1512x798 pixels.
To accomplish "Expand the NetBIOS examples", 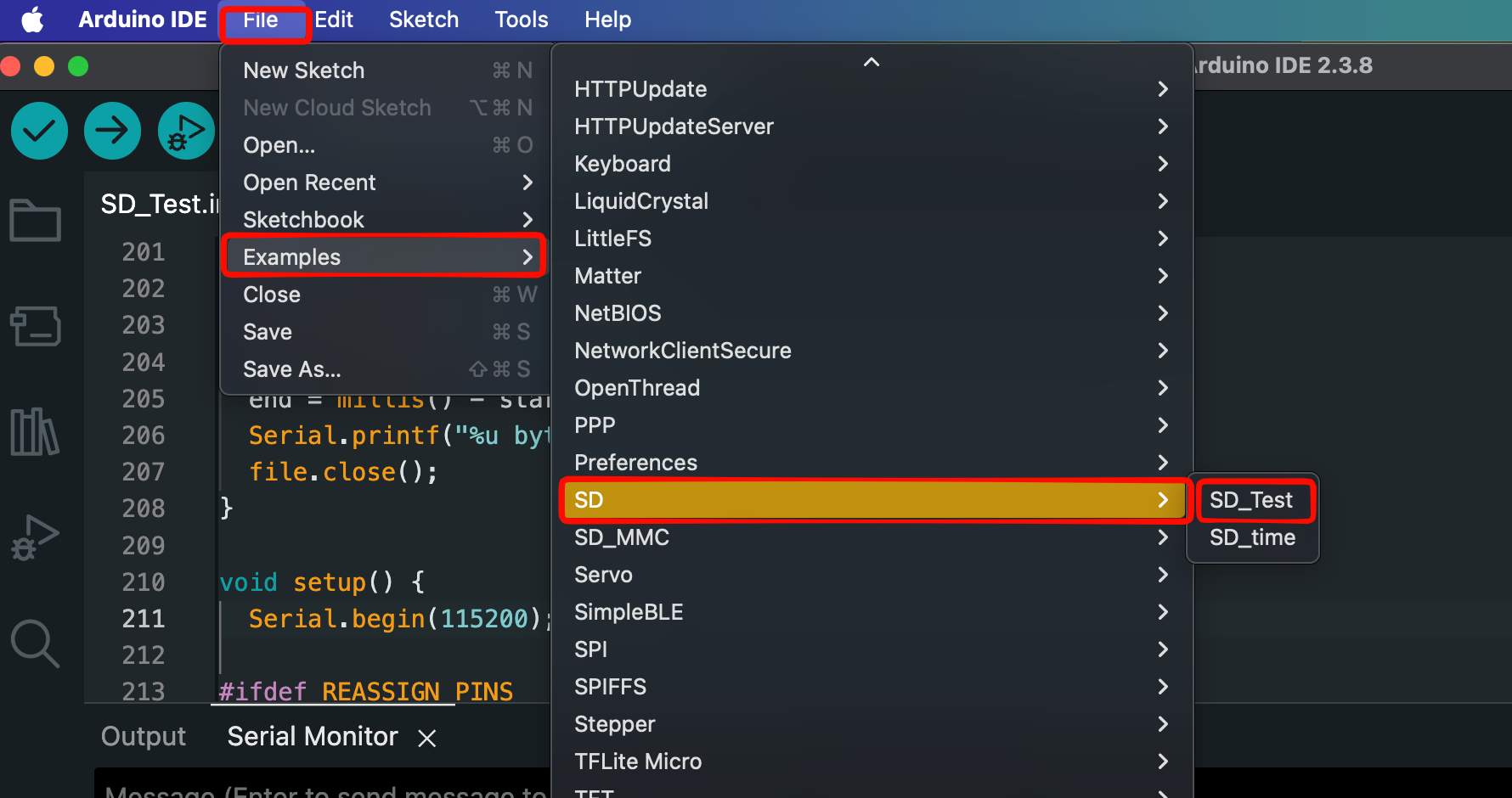I will coord(872,313).
